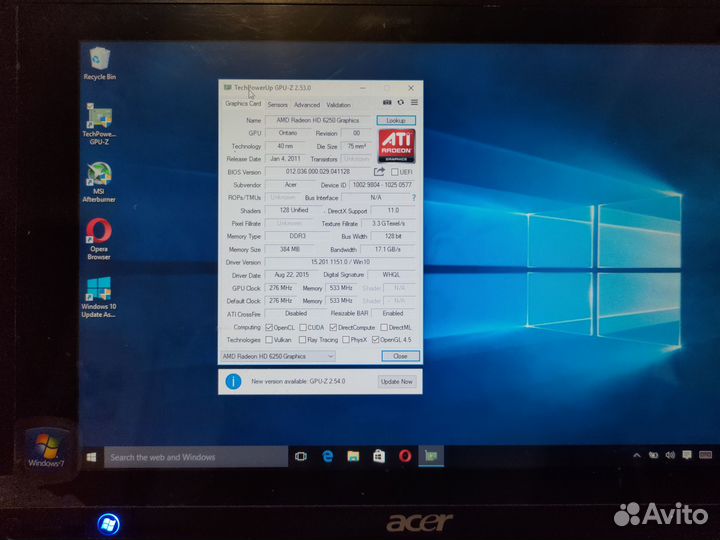Click the Device ID value field

[x=382, y=185]
